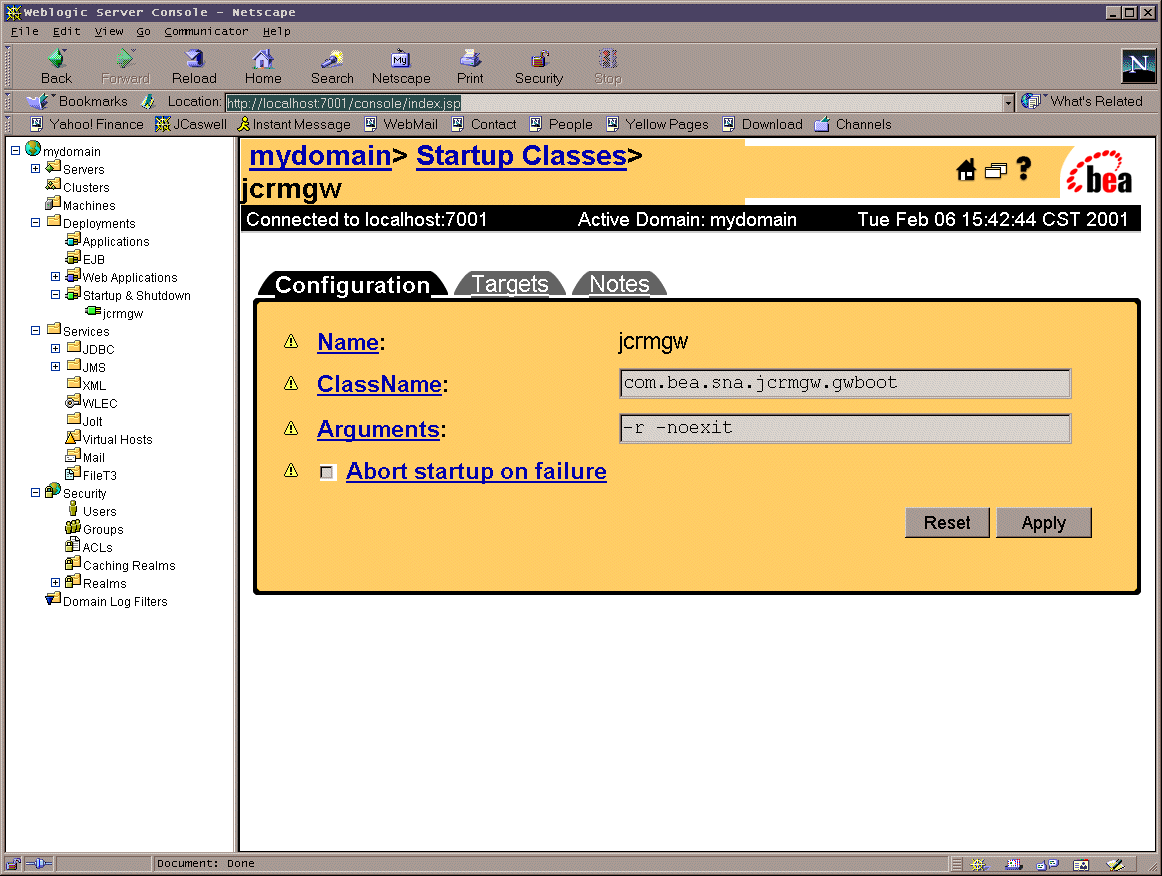Open Search from the toolbar
The width and height of the screenshot is (1162, 876).
click(x=332, y=59)
